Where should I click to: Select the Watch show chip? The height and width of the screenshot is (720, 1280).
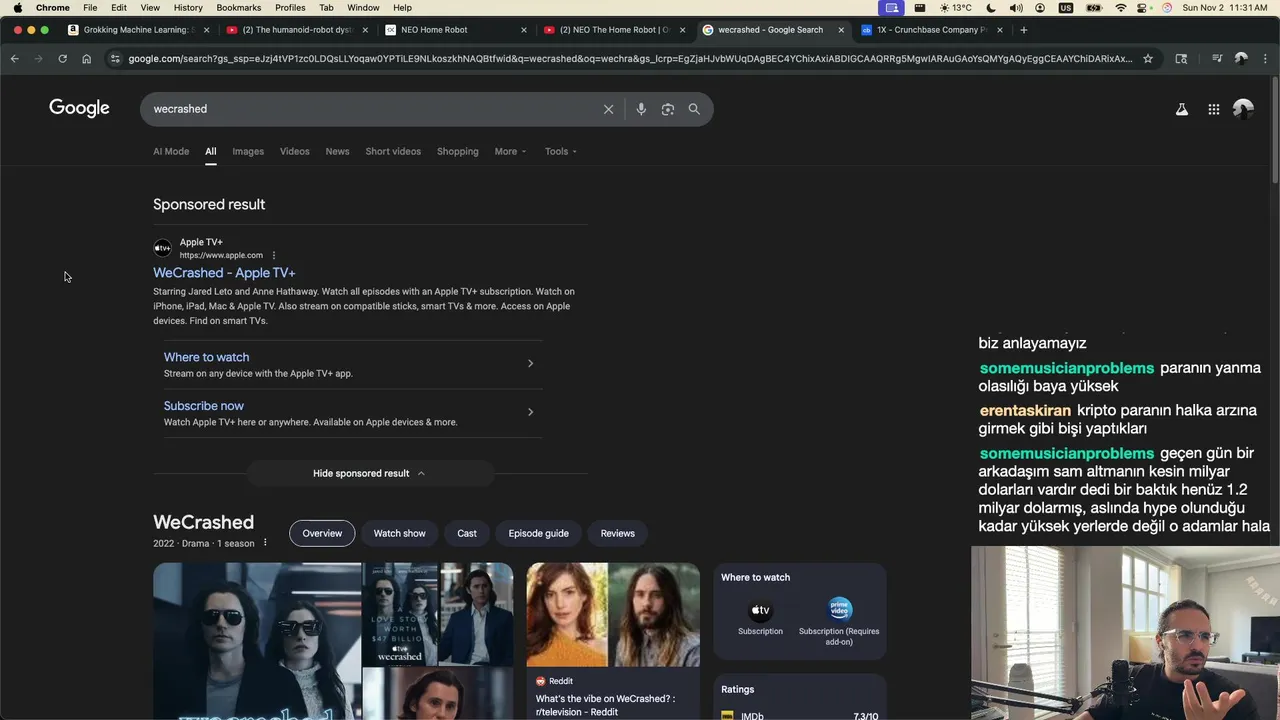[x=400, y=533]
